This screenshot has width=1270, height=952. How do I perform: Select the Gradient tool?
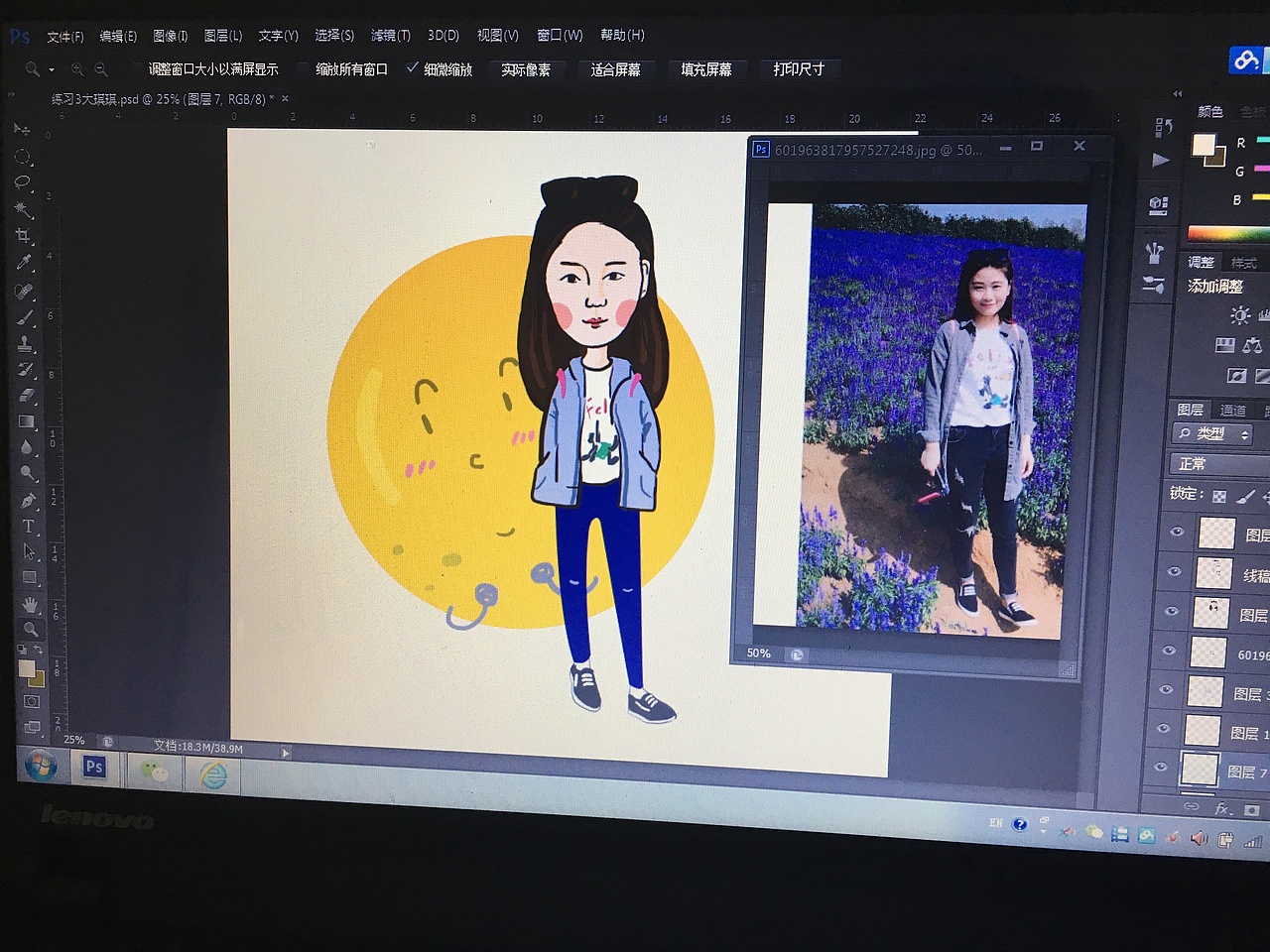point(27,421)
